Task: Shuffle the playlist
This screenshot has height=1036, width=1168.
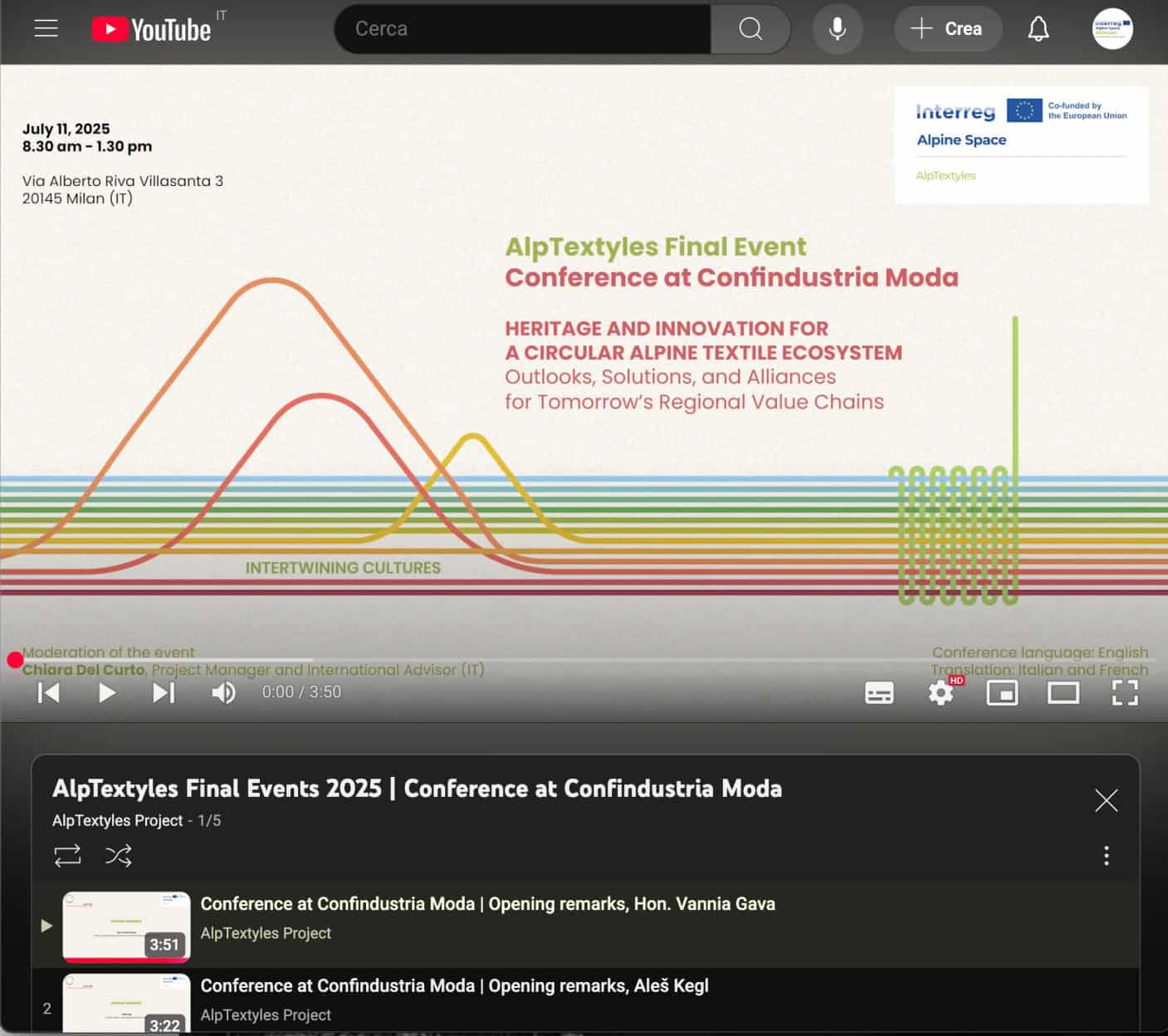Action: click(119, 855)
